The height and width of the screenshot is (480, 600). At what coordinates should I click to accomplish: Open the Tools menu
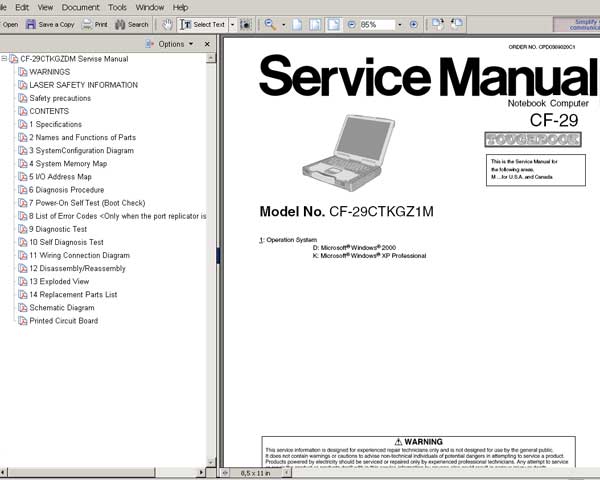117,7
